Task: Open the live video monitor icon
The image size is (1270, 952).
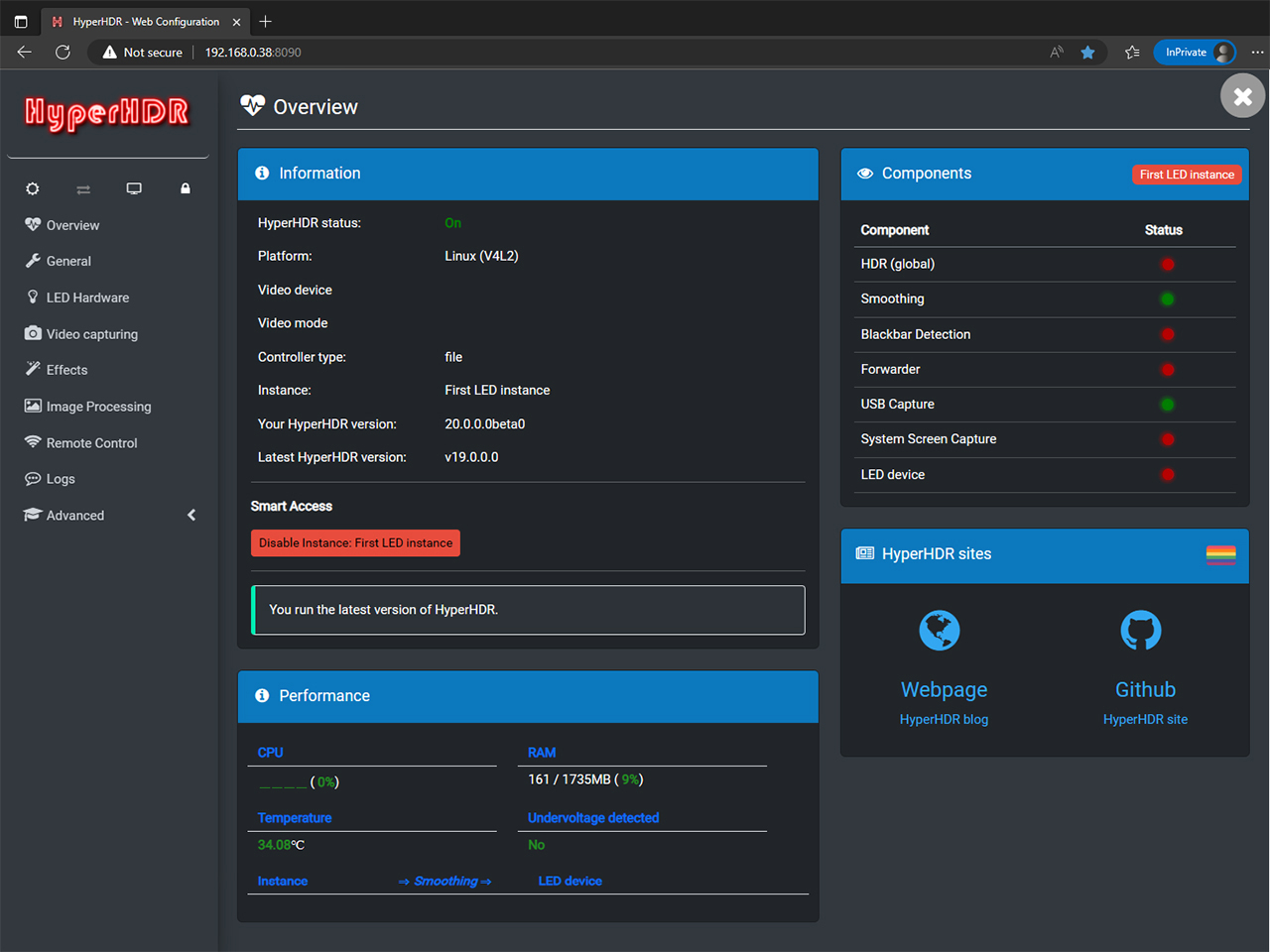Action: [x=134, y=188]
